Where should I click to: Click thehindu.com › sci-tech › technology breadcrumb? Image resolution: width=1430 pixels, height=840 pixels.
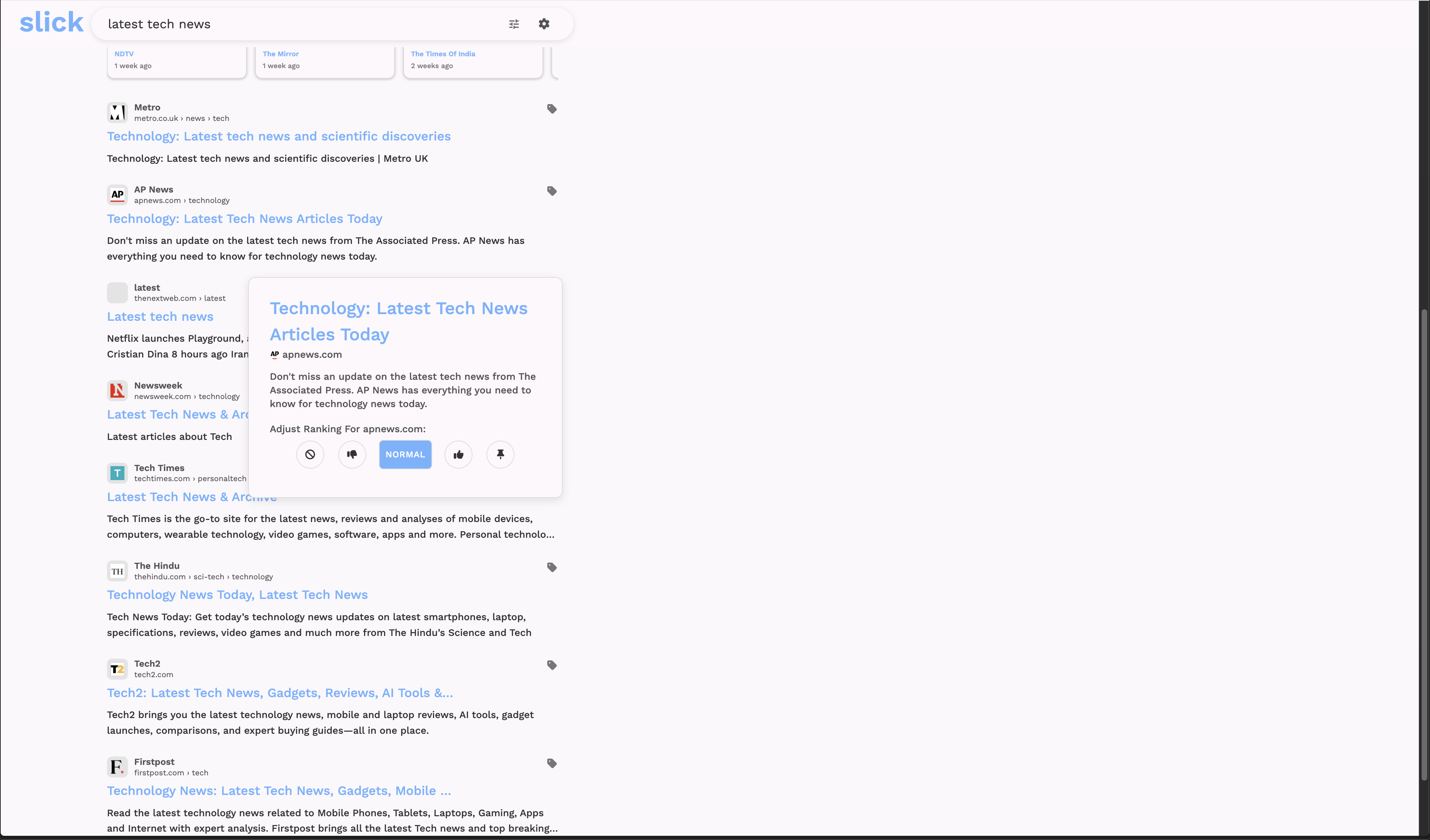203,577
